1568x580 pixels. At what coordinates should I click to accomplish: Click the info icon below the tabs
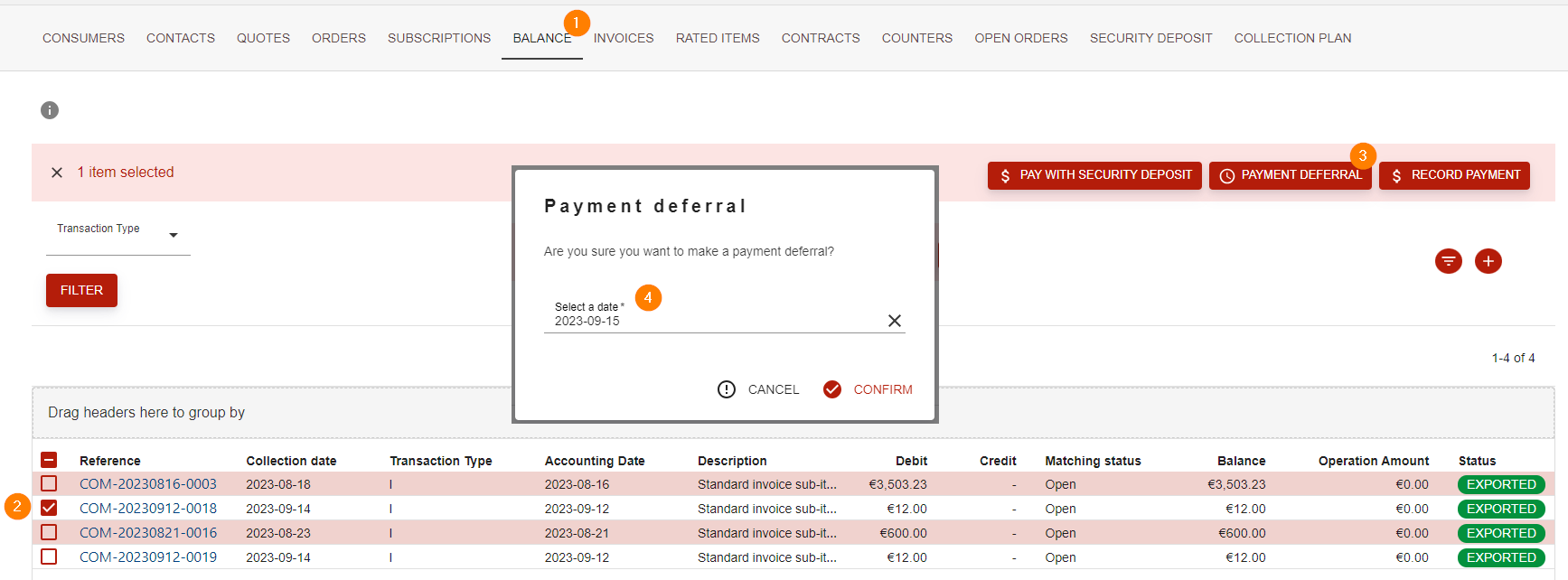tap(50, 110)
